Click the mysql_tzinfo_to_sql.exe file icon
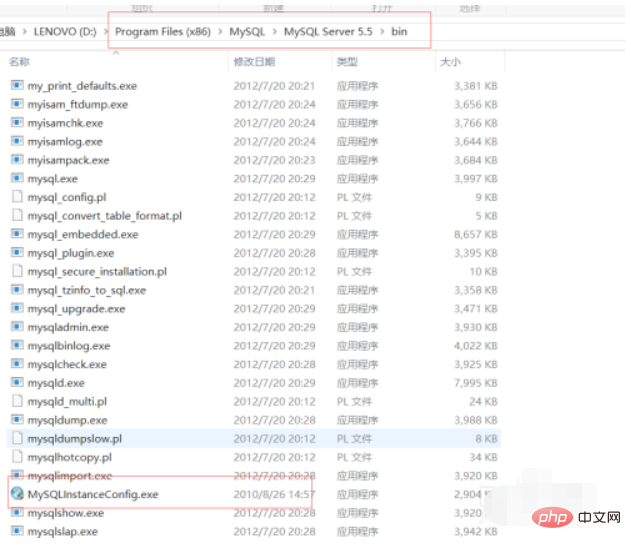 click(17, 290)
